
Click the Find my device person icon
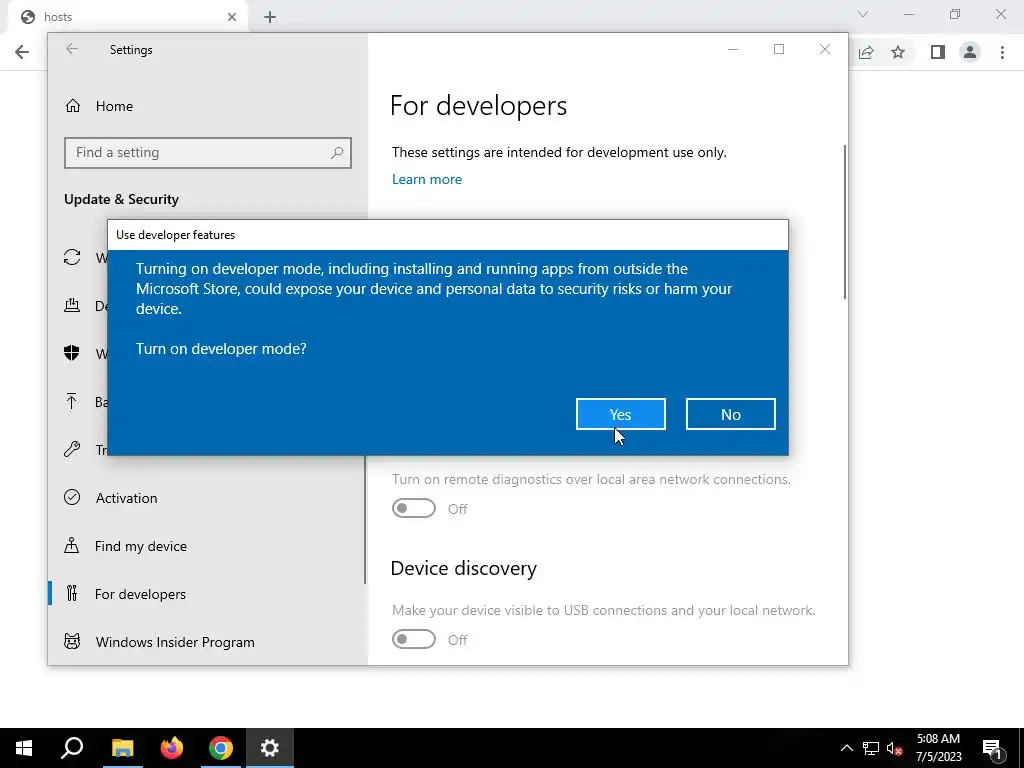[72, 545]
